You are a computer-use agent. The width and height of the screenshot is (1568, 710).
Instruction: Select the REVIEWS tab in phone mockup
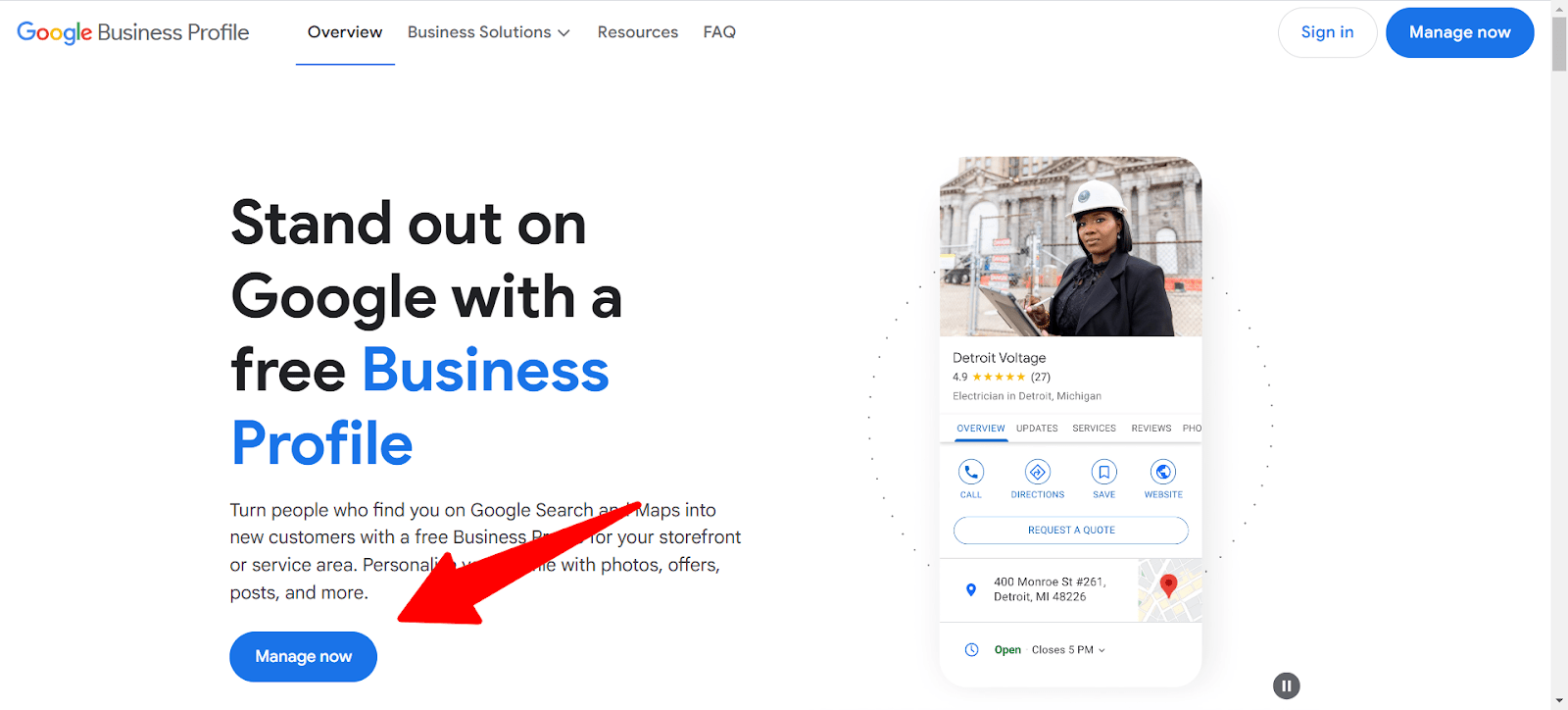click(x=1151, y=429)
